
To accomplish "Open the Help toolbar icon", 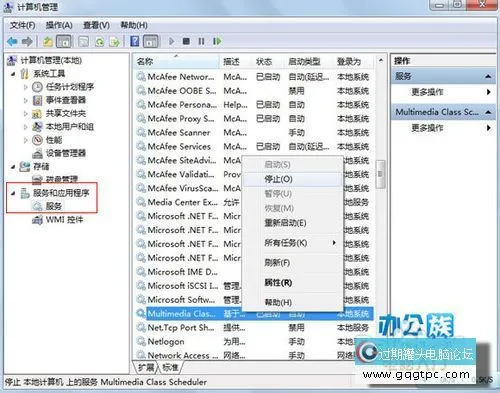I will click(135, 41).
